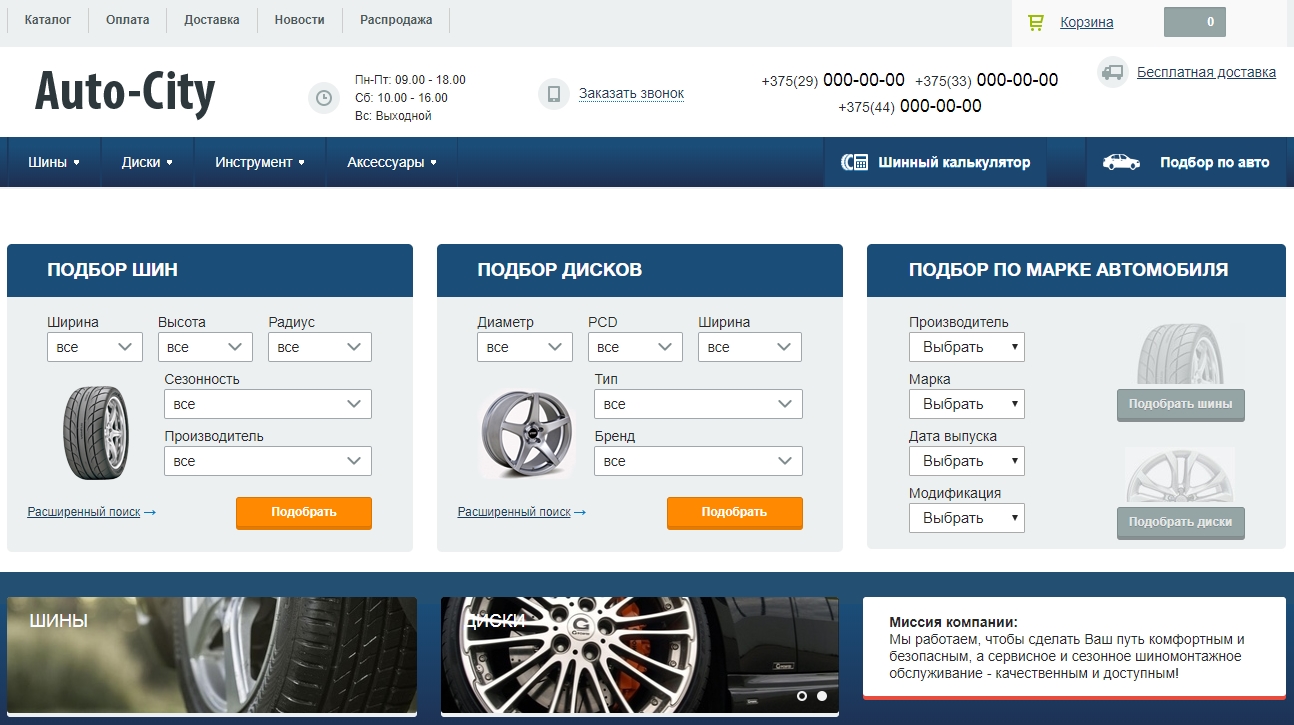
Task: Open the Сезонность dropdown
Action: pyautogui.click(x=268, y=404)
